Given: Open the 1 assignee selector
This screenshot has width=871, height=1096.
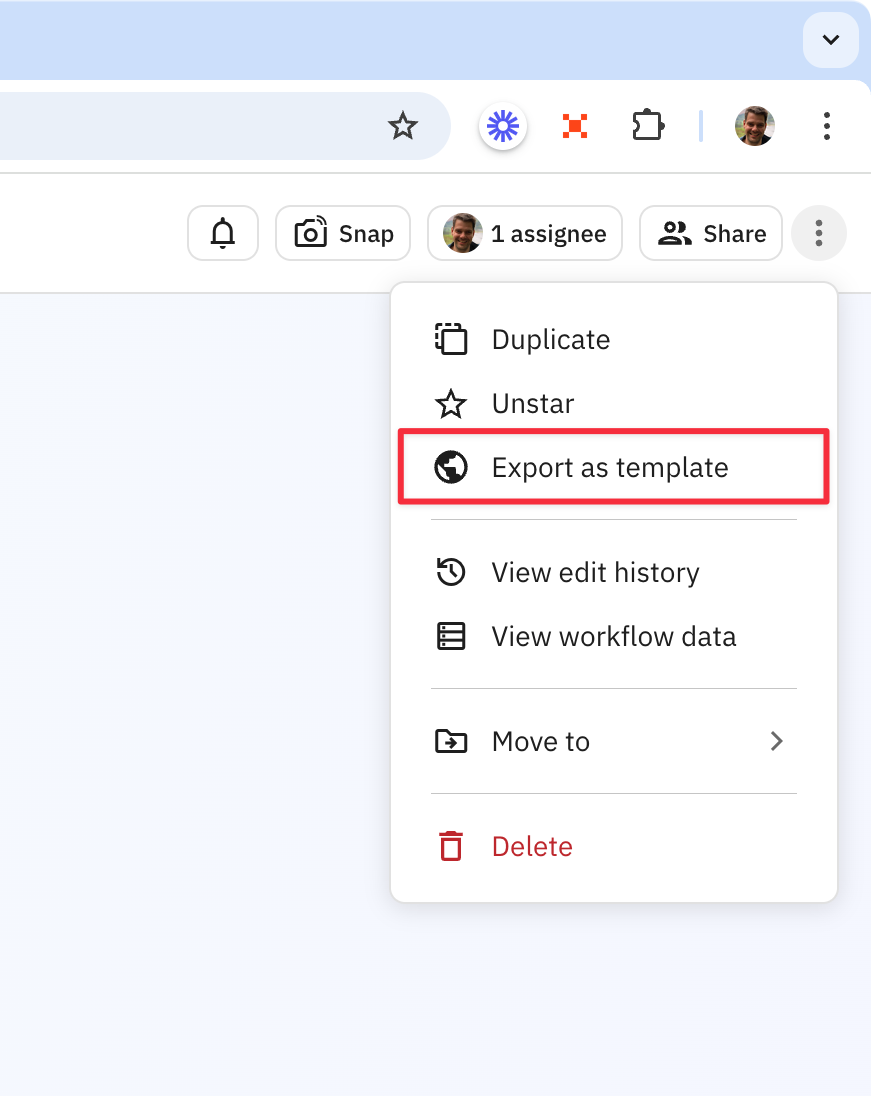Looking at the screenshot, I should point(525,233).
